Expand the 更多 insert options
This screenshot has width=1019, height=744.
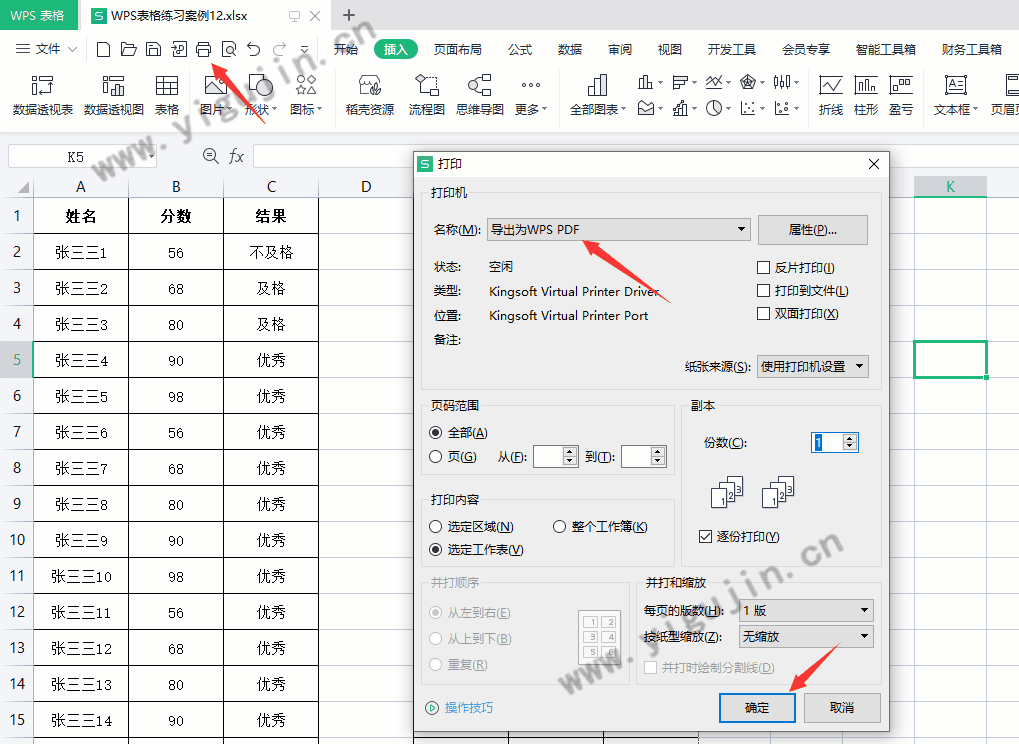[531, 95]
